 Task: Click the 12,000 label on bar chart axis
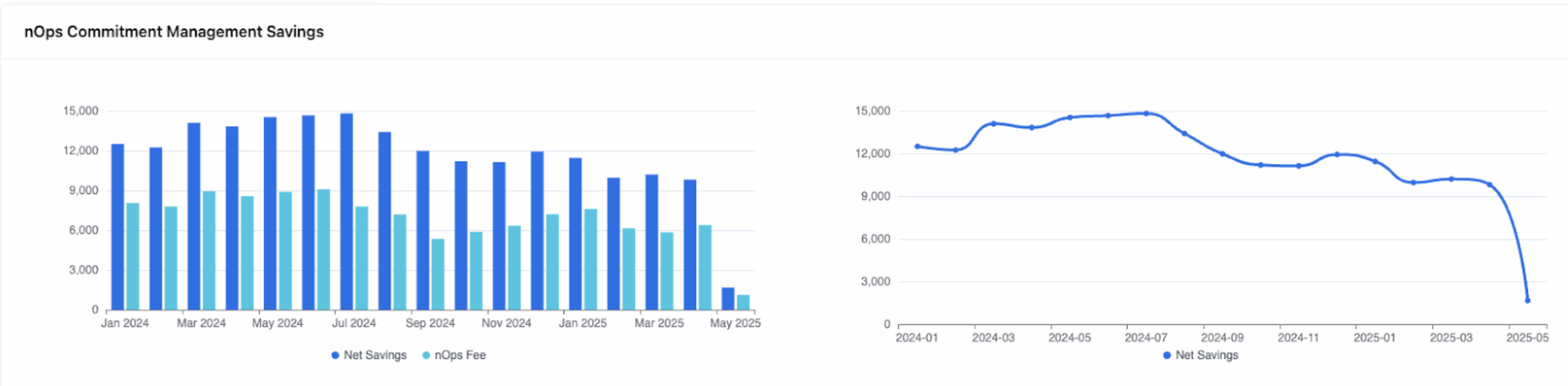coord(80,151)
